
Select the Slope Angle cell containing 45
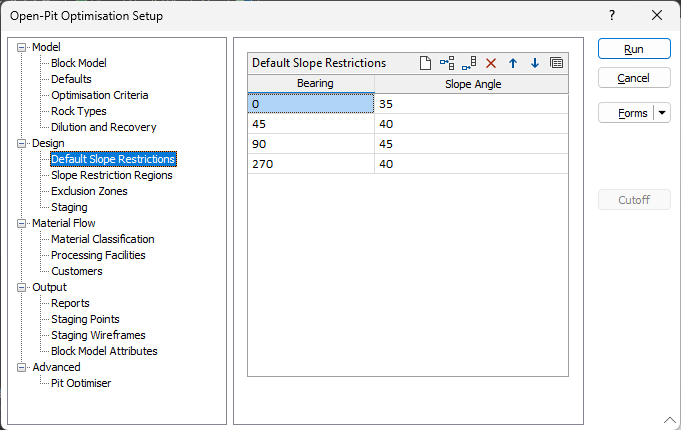coord(470,143)
